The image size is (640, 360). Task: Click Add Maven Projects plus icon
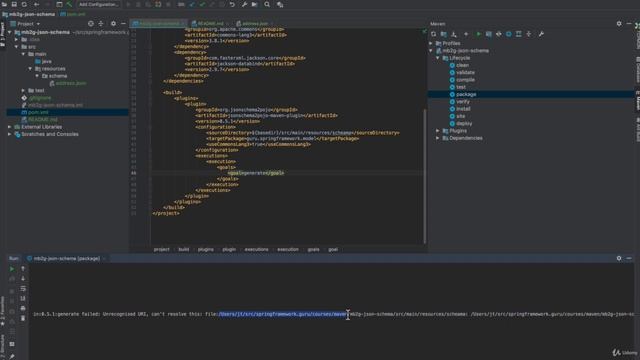[466, 34]
